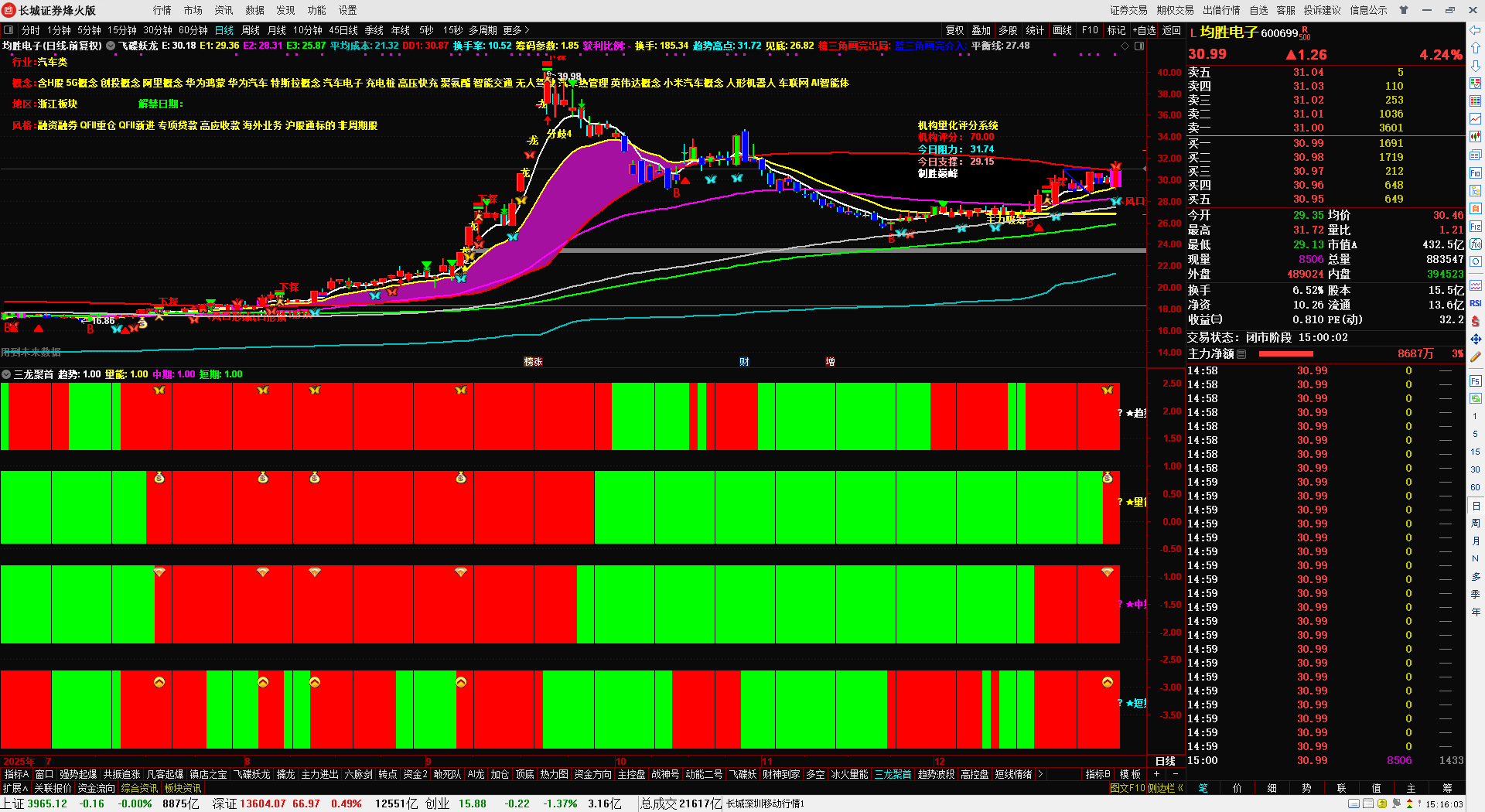Select 年 period in sidebar
This screenshot has height=812, width=1485.
point(1476,612)
